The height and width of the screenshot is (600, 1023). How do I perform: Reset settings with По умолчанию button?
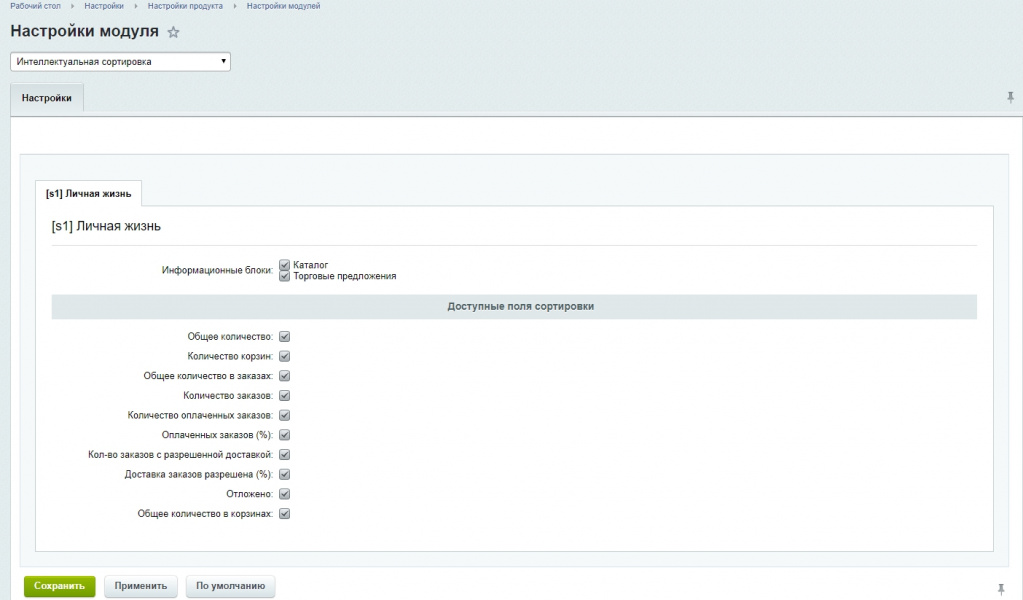click(231, 586)
